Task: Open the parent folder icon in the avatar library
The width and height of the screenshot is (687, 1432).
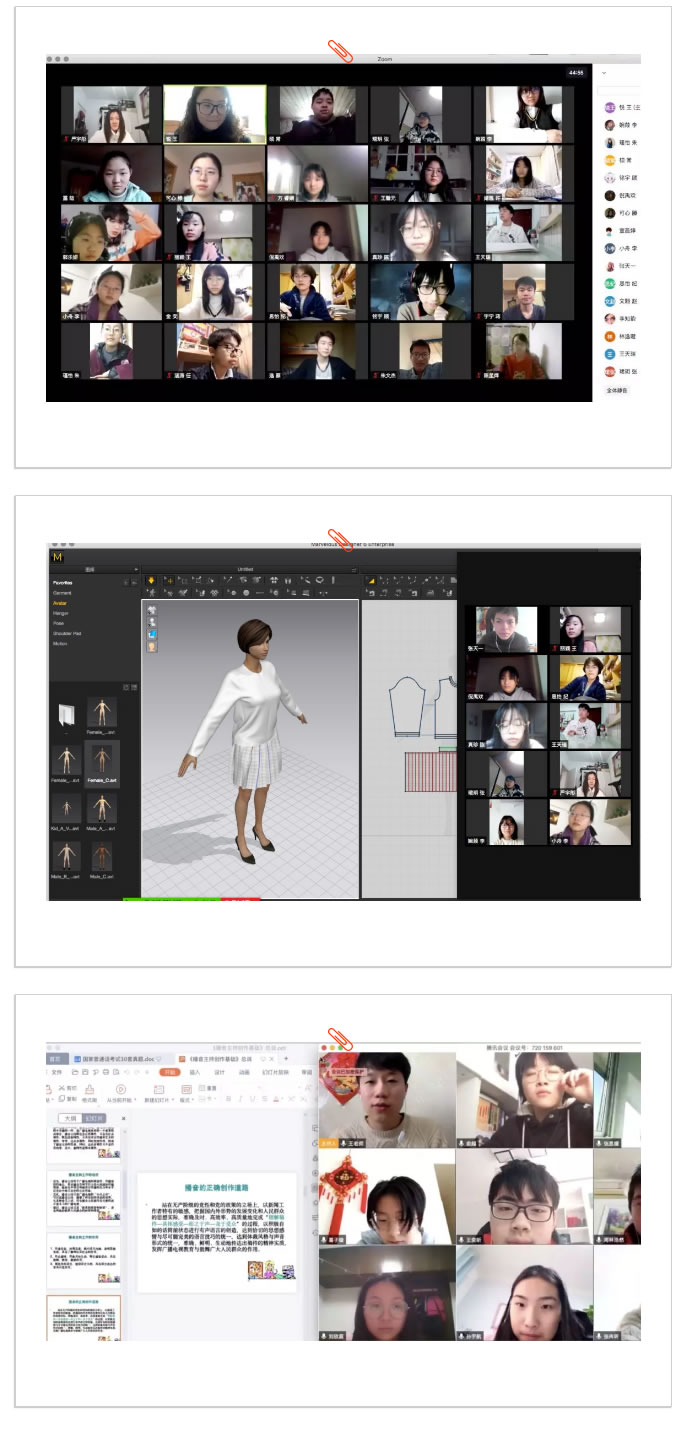Action: tap(67, 715)
